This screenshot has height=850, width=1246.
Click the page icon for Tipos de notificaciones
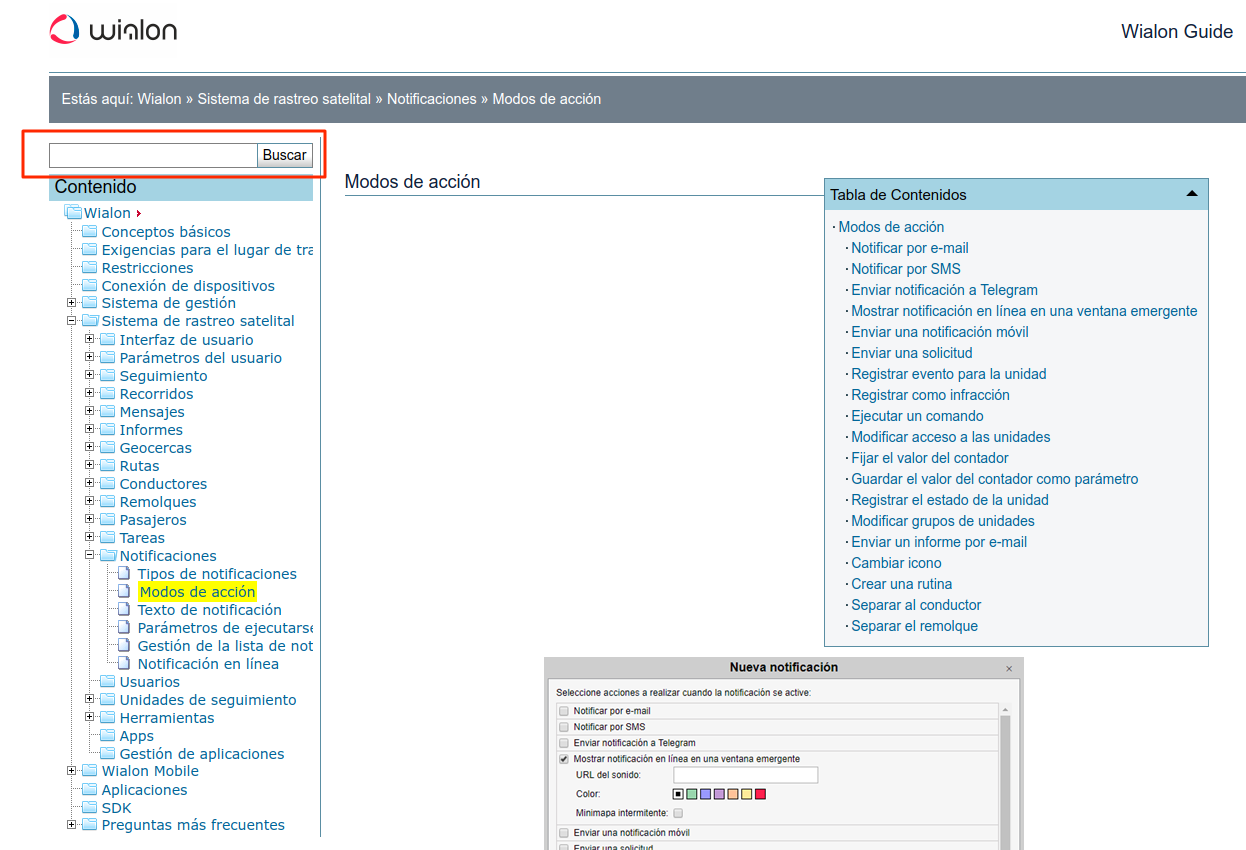(x=125, y=574)
